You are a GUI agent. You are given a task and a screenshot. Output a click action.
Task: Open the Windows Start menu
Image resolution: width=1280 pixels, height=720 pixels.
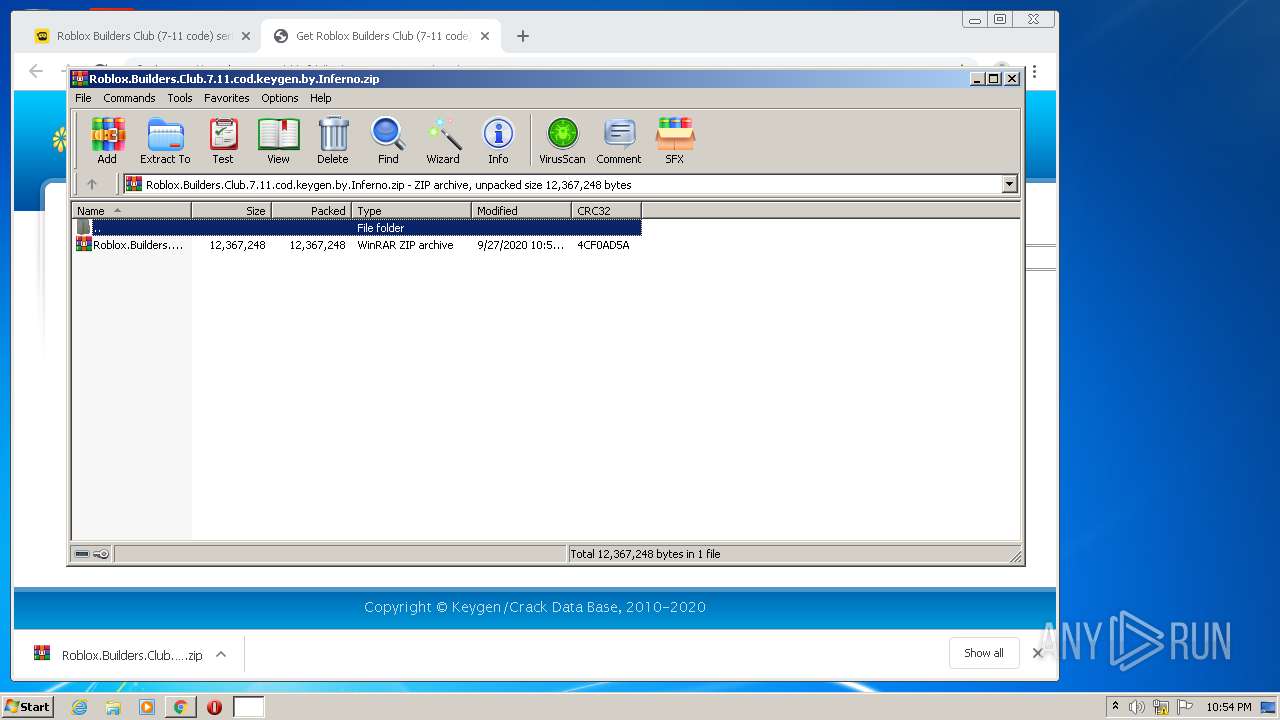click(27, 707)
